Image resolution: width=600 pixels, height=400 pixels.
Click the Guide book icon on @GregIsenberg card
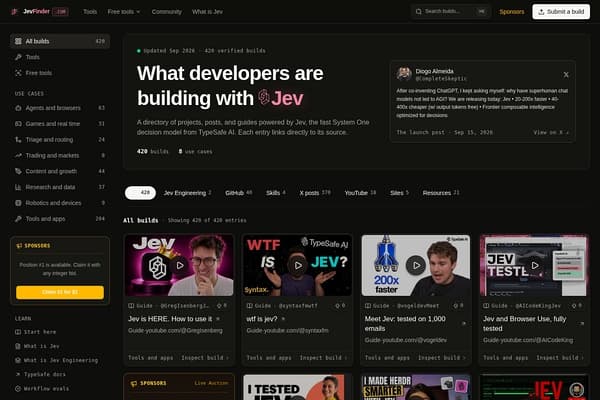coord(131,306)
